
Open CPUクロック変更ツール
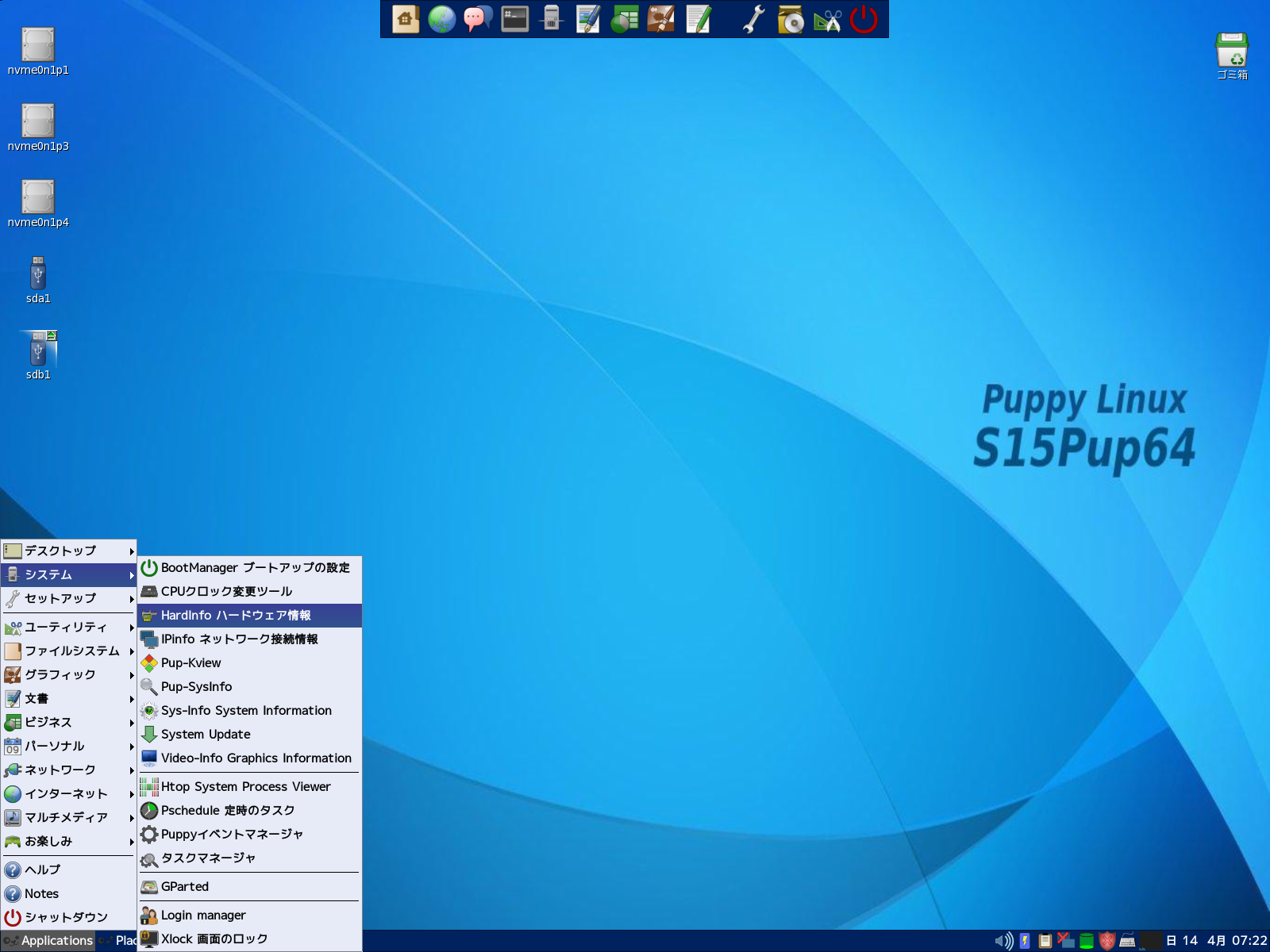point(250,592)
